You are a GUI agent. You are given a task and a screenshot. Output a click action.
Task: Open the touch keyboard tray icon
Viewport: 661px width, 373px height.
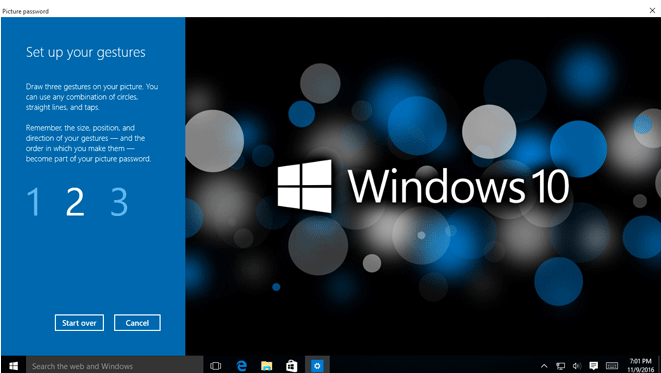coord(612,366)
